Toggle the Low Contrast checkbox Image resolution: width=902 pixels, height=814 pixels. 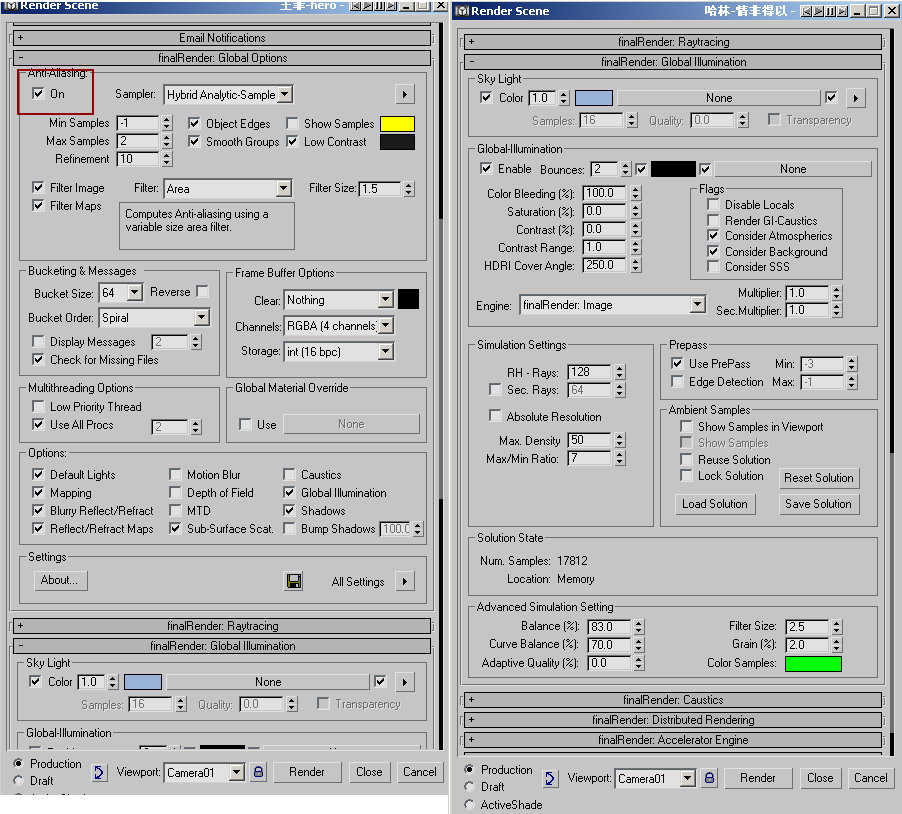tap(292, 141)
